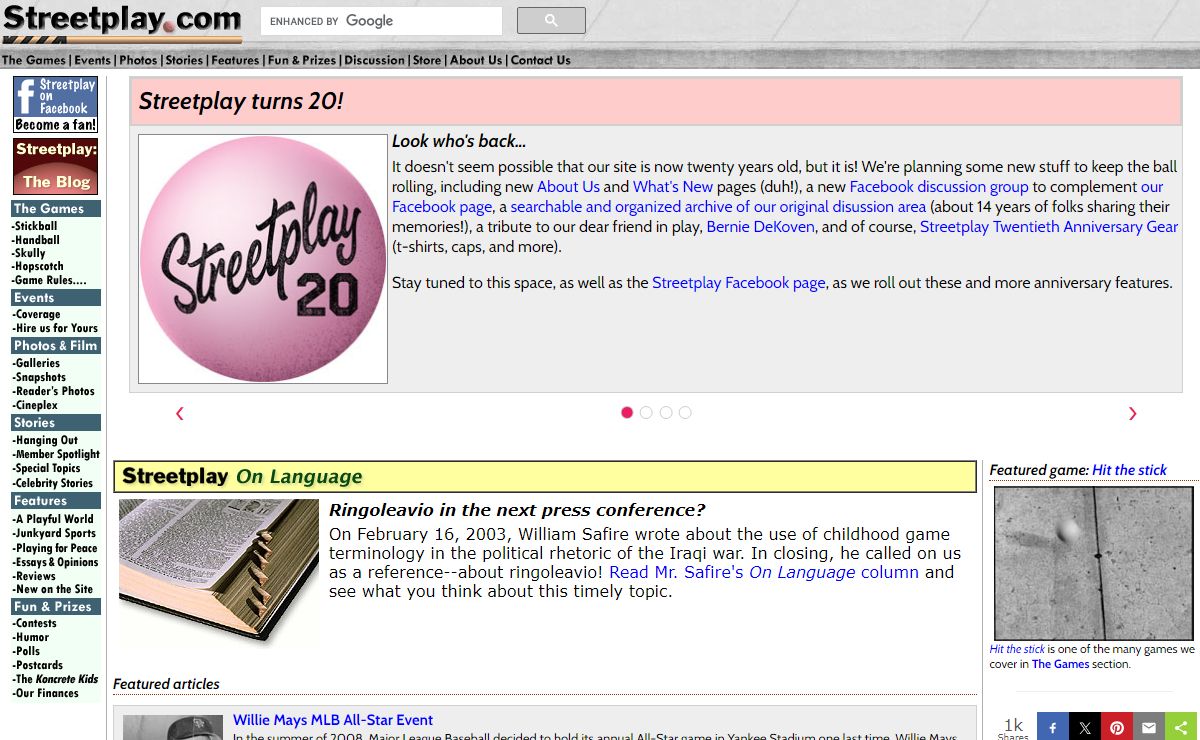
Task: Open more sharing options icon
Action: pos(1181,728)
